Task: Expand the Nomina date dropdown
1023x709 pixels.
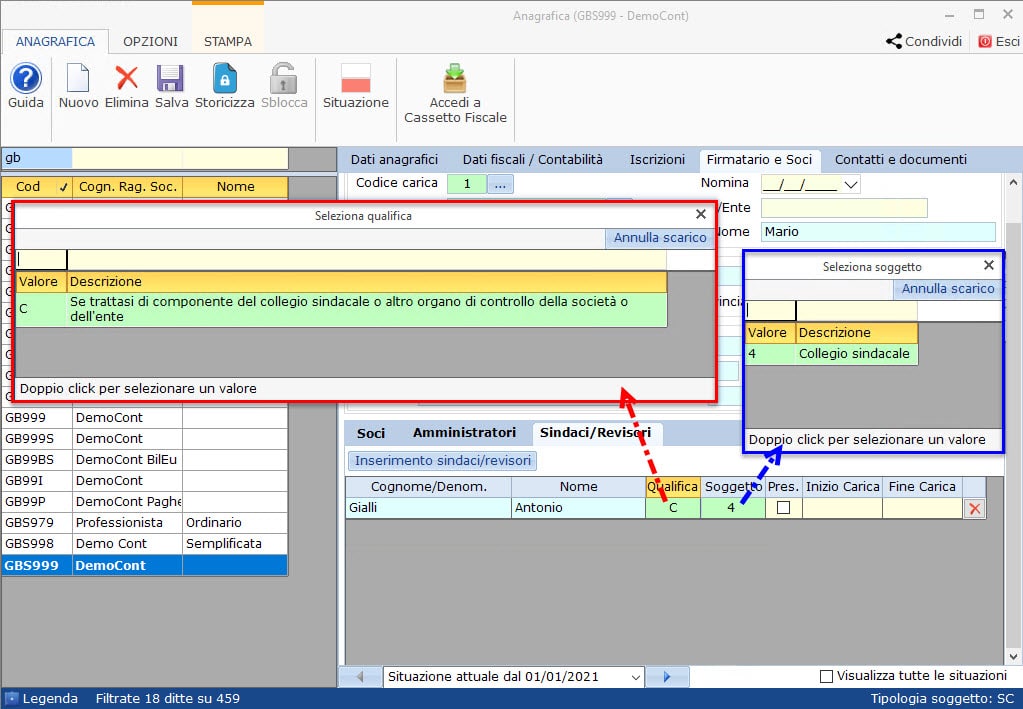Action: click(851, 185)
